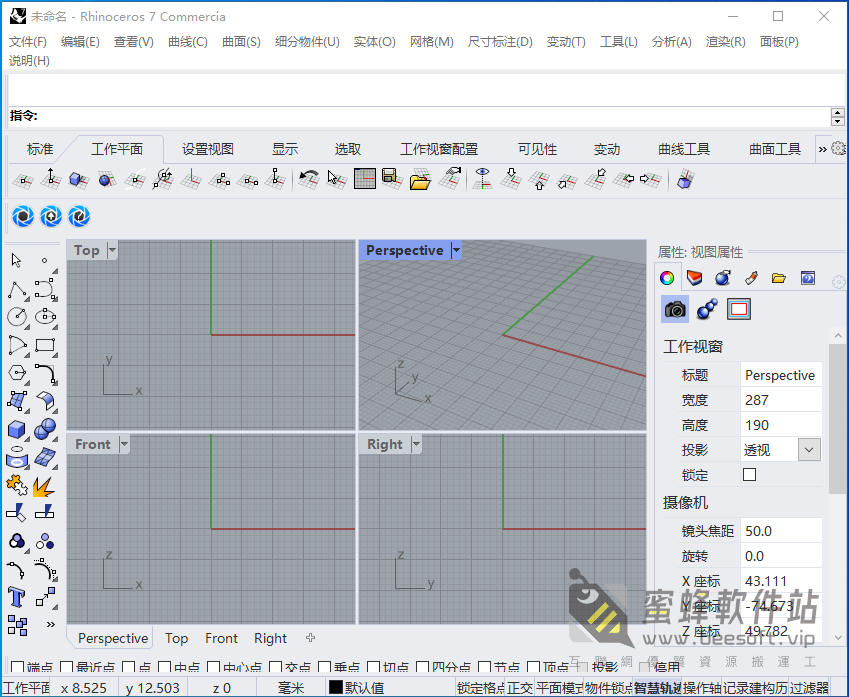Select the circle tool in left toolbar
849x697 pixels.
click(17, 317)
